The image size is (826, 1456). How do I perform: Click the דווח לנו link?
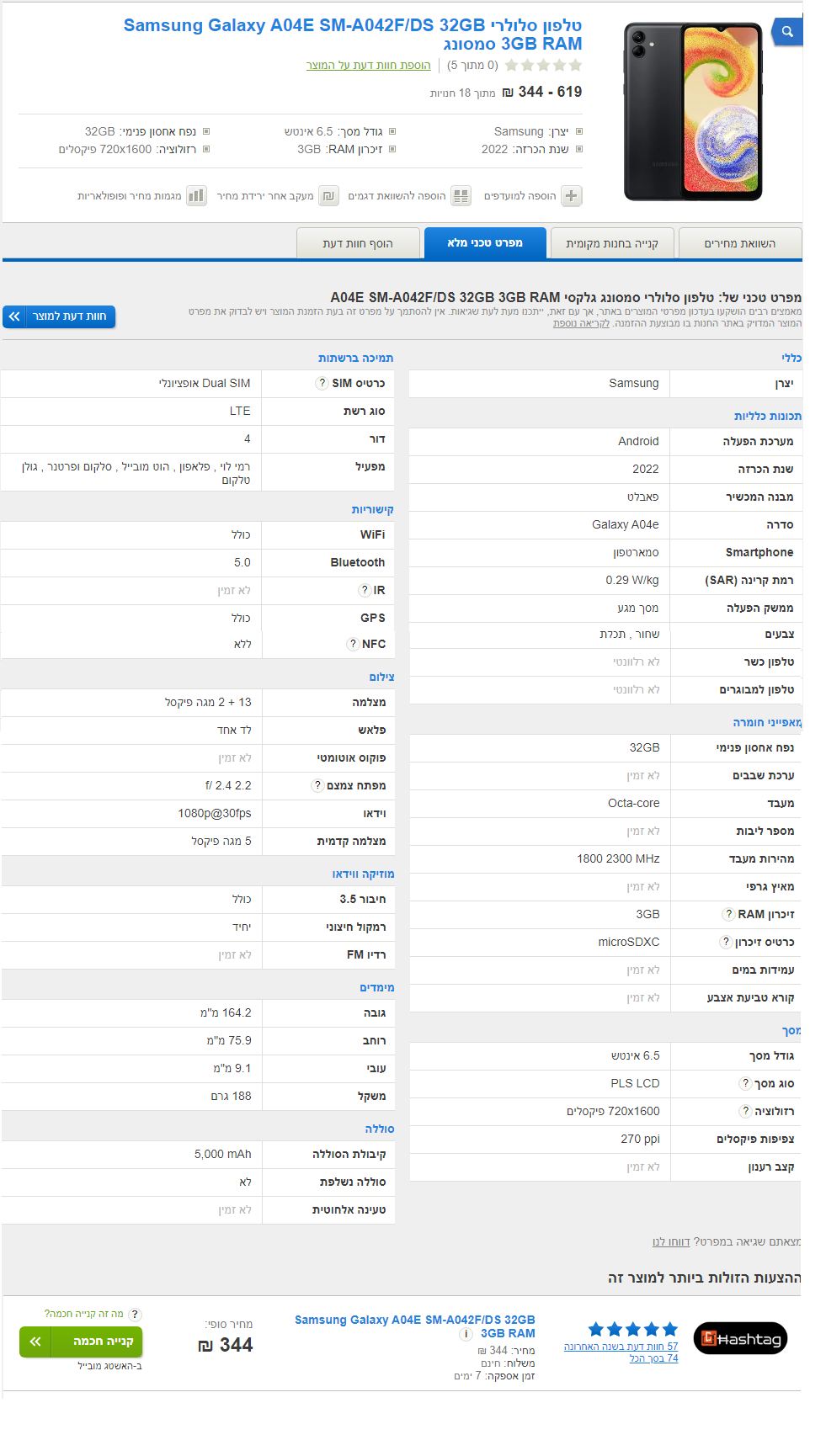click(671, 1241)
